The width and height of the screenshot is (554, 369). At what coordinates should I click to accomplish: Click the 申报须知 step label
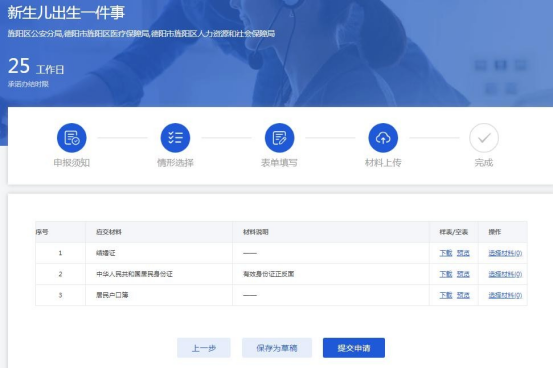tap(72, 163)
